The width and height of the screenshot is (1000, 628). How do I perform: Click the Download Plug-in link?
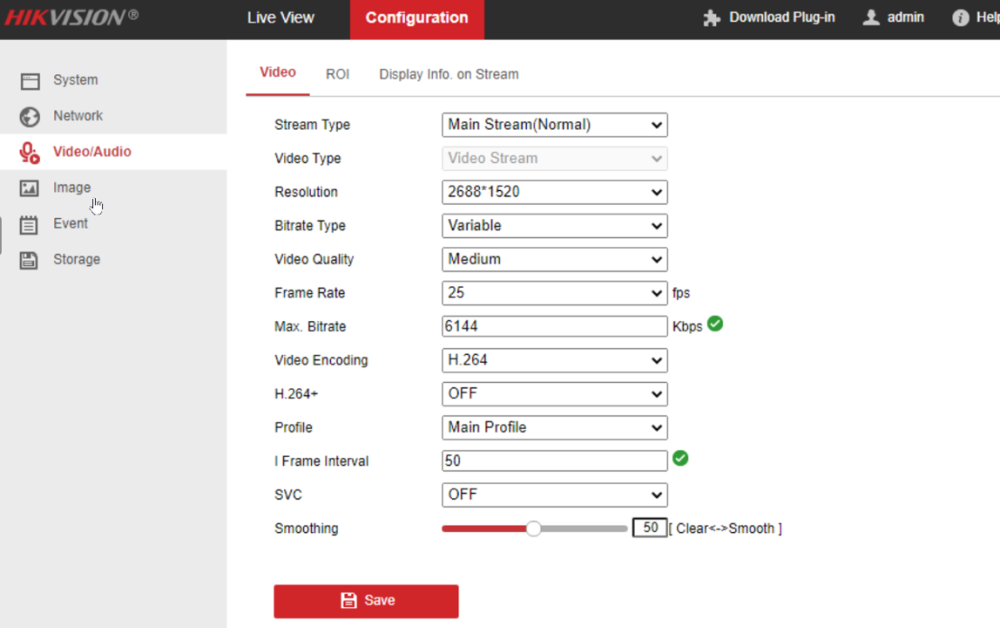[x=782, y=17]
